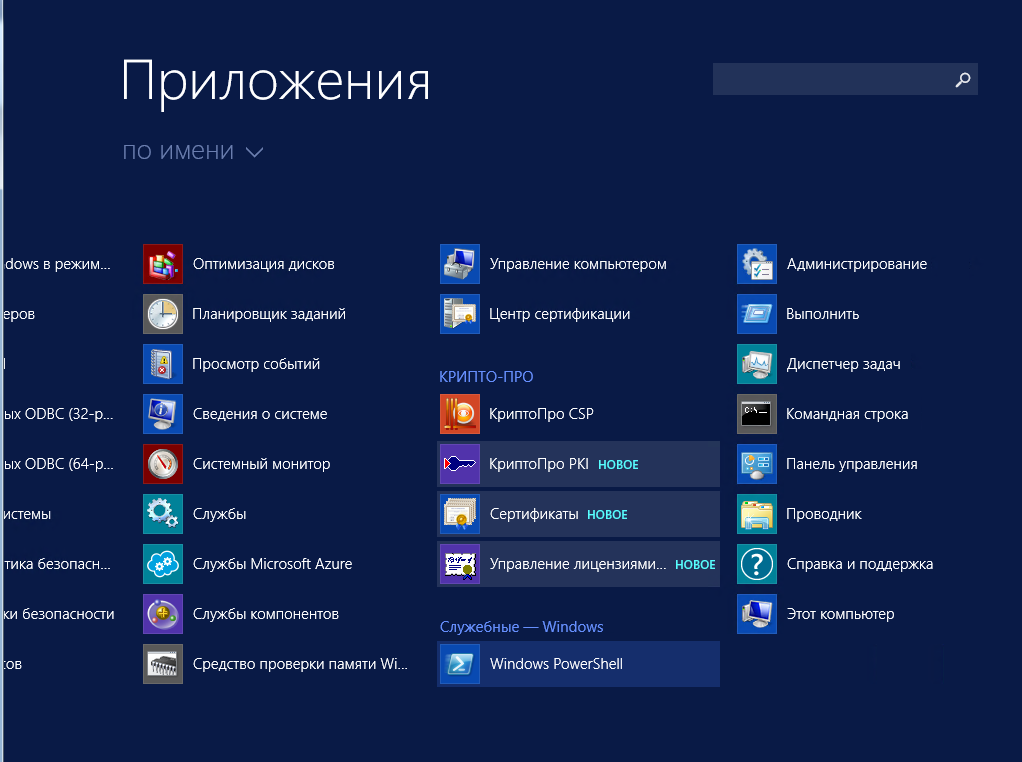Viewport: 1022px width, 762px height.
Task: Click 'Управление компьютером' label
Action: coord(578,264)
